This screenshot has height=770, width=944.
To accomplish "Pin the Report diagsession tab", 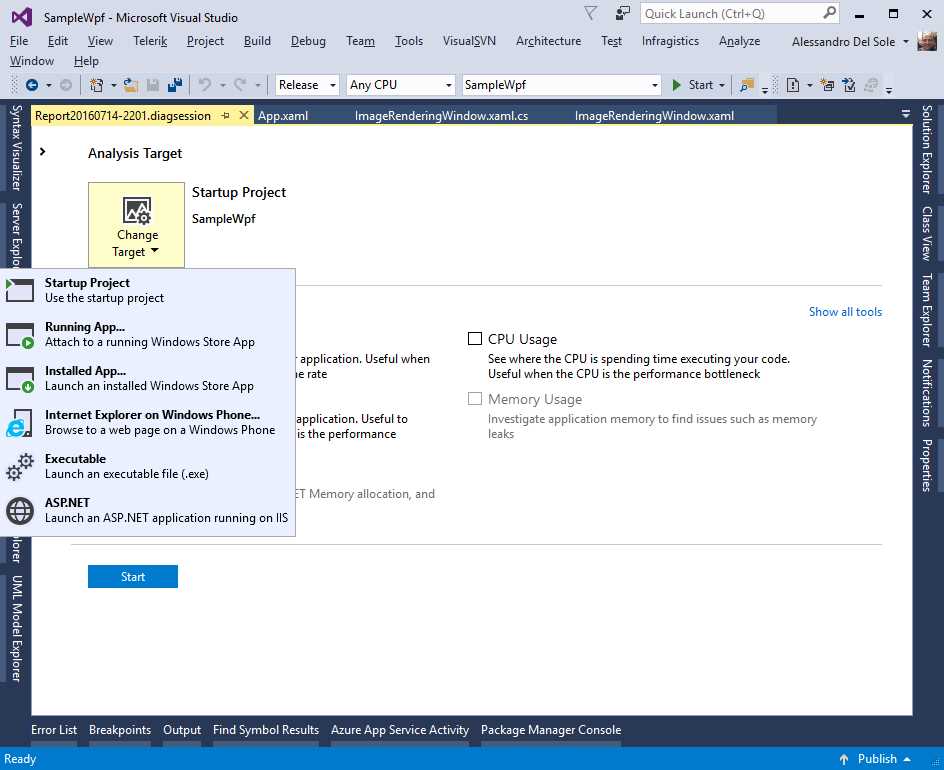I will [226, 116].
